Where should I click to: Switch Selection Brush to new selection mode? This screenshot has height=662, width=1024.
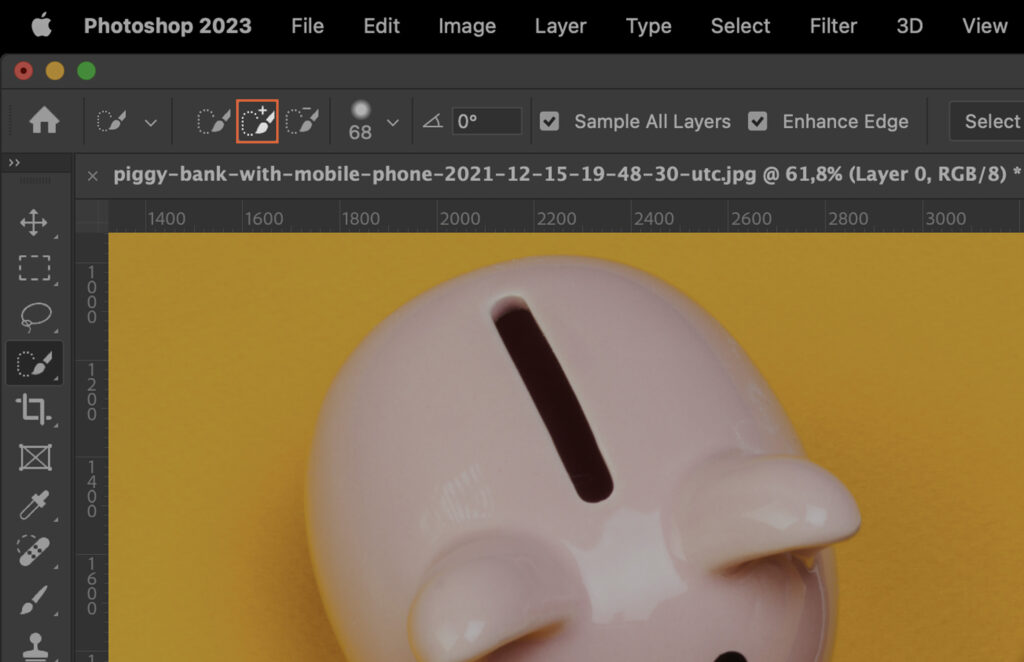[213, 121]
